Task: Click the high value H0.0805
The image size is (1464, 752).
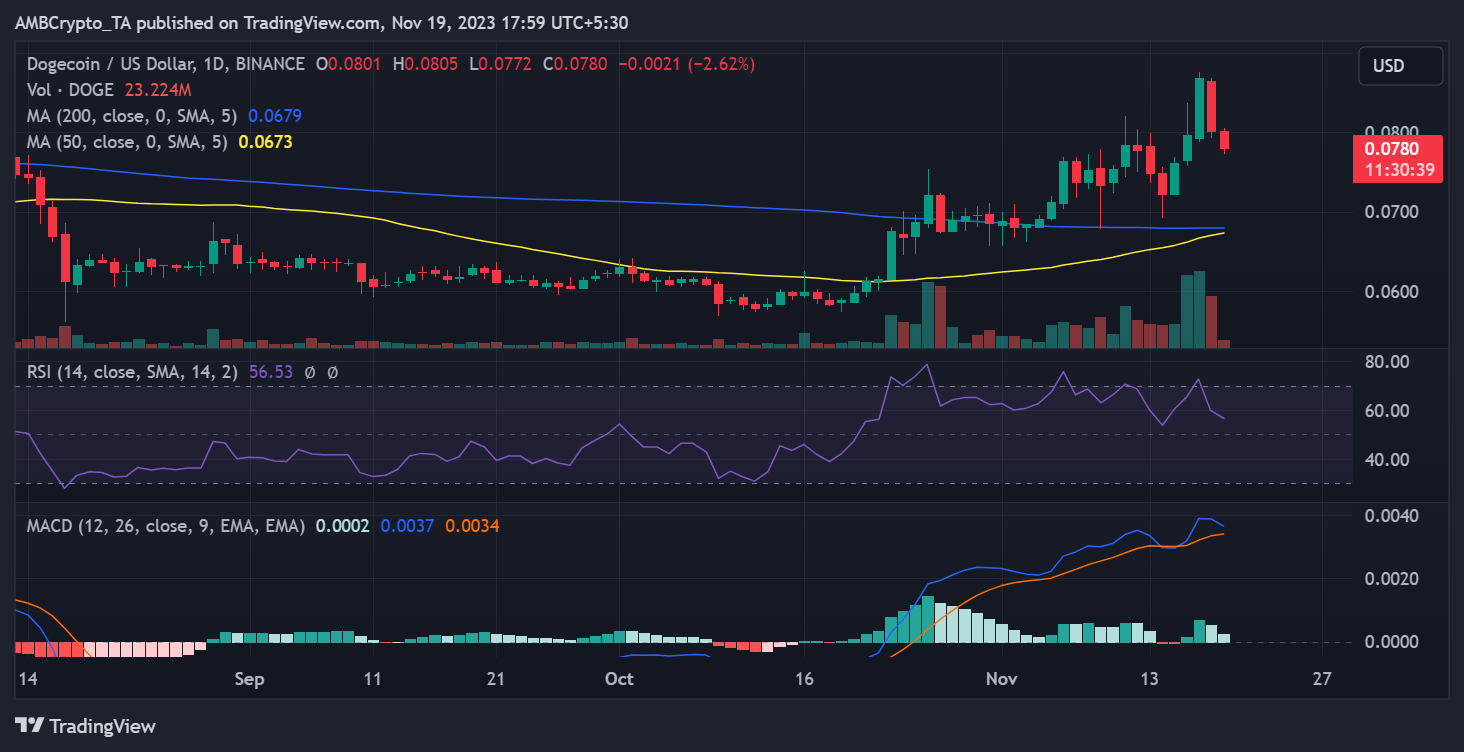Action: (425, 64)
